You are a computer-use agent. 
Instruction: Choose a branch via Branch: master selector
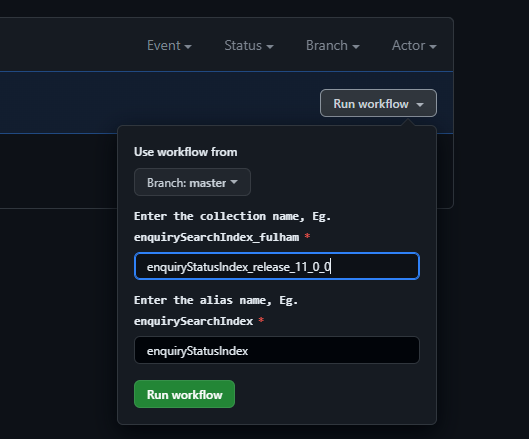(192, 182)
